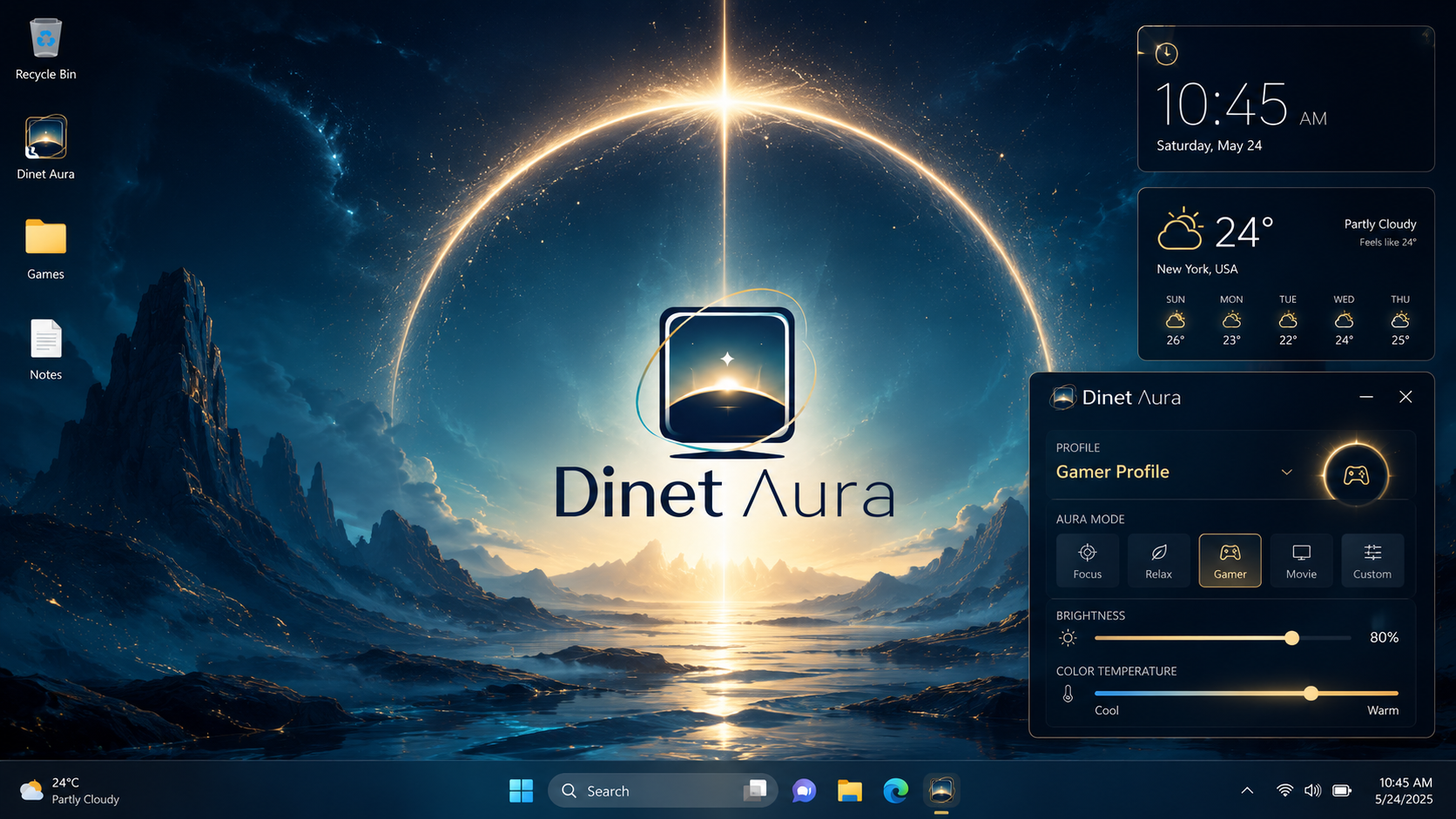The height and width of the screenshot is (819, 1456).
Task: Click 'Saturday, May 24' date text
Action: [x=1209, y=145]
